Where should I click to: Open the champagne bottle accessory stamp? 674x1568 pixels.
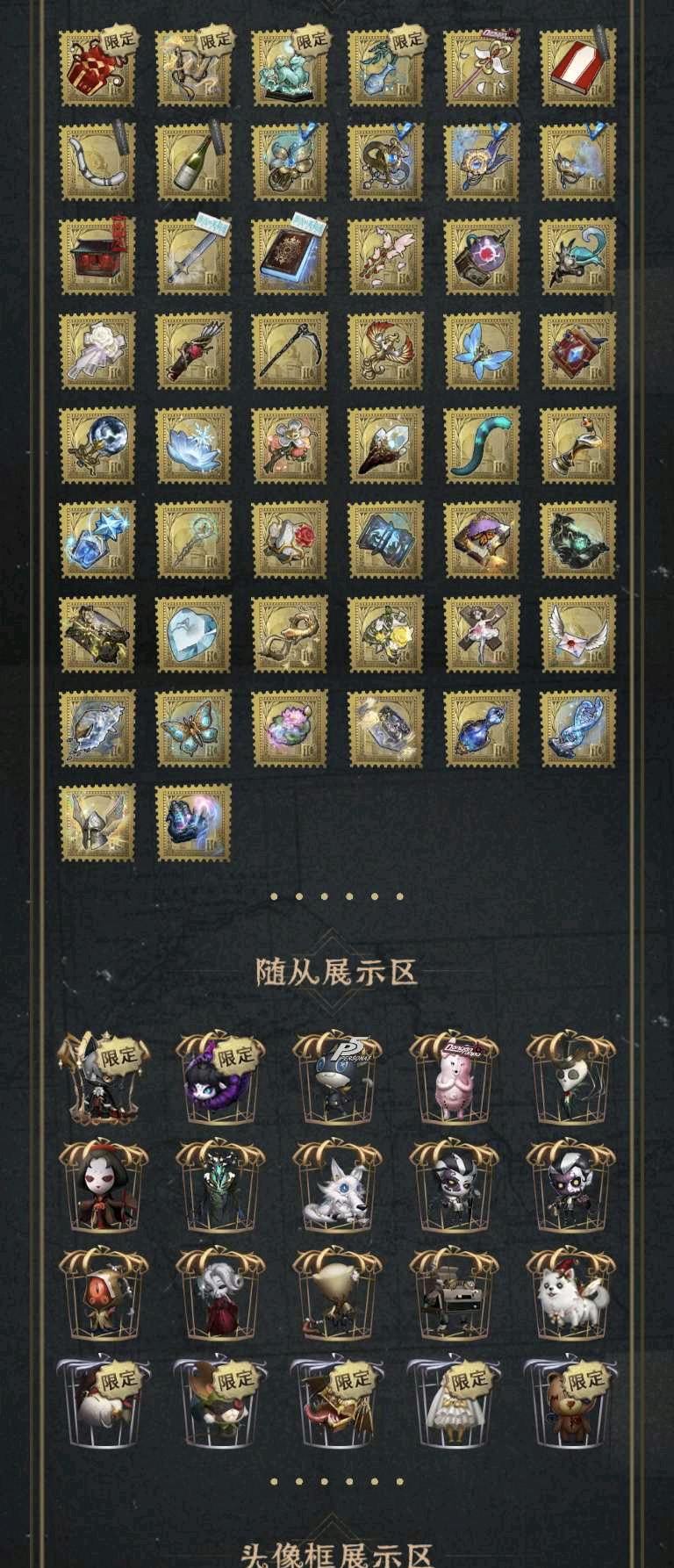click(194, 162)
